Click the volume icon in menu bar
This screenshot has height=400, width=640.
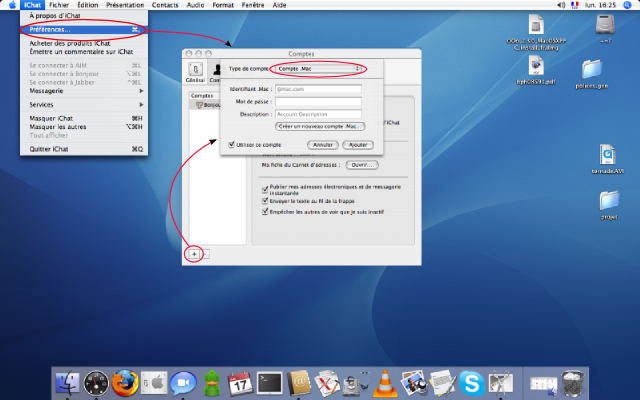(561, 5)
